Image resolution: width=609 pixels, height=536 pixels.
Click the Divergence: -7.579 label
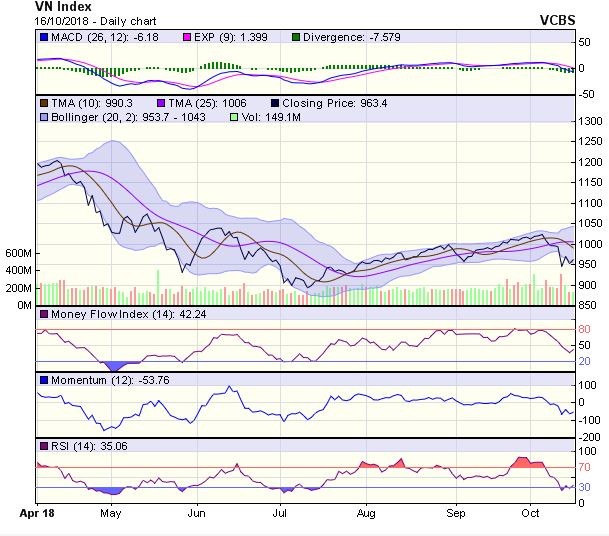(x=351, y=37)
